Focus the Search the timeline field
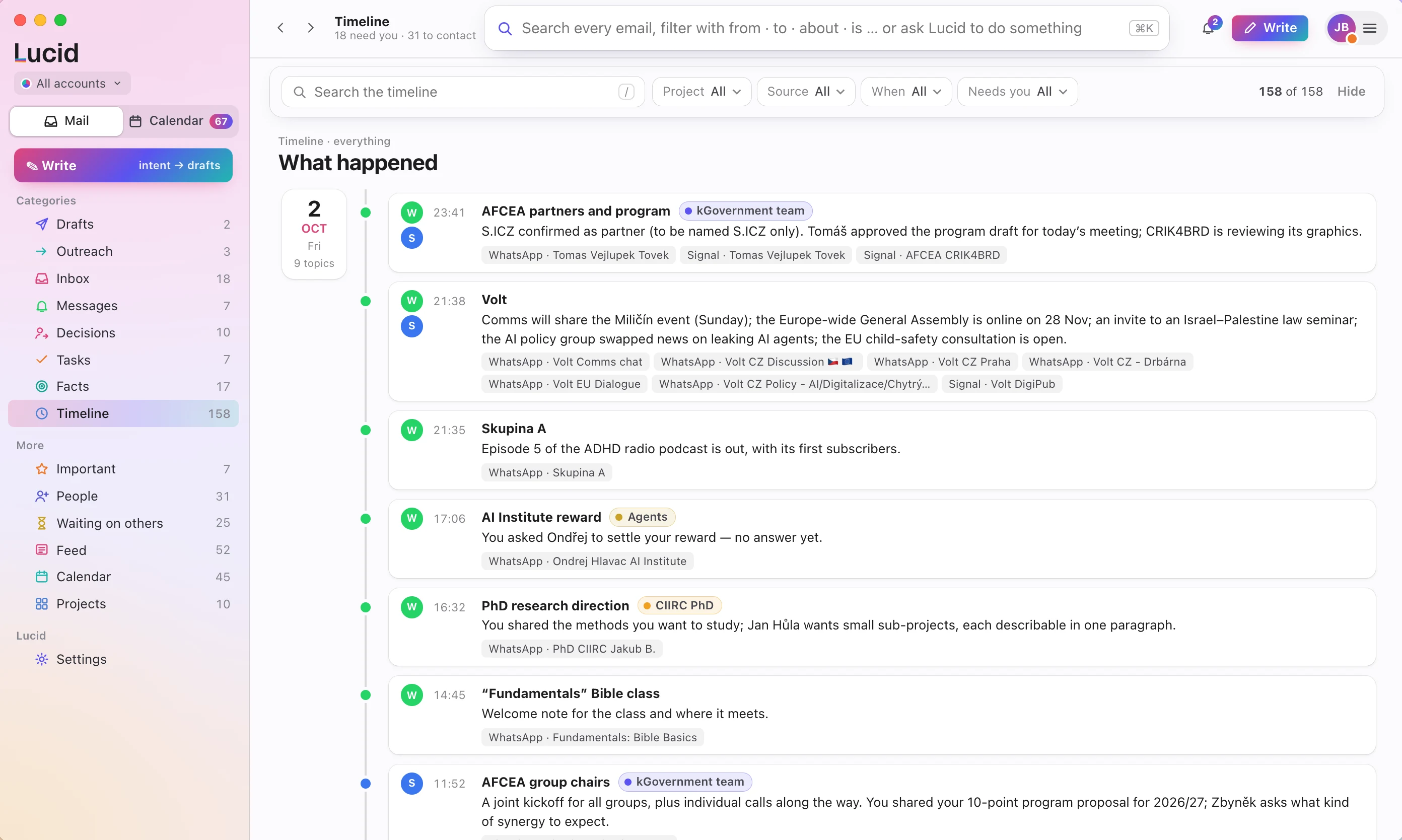1402x840 pixels. point(463,92)
